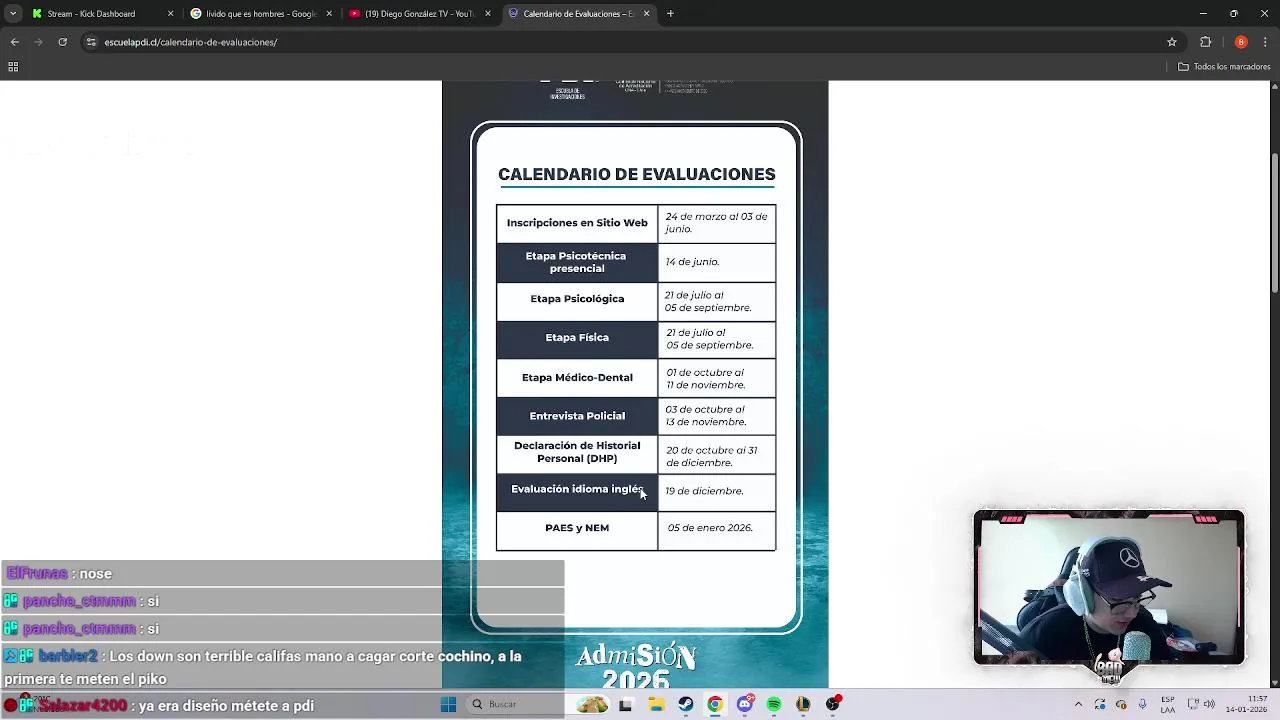Open Task View on the taskbar

(x=625, y=705)
